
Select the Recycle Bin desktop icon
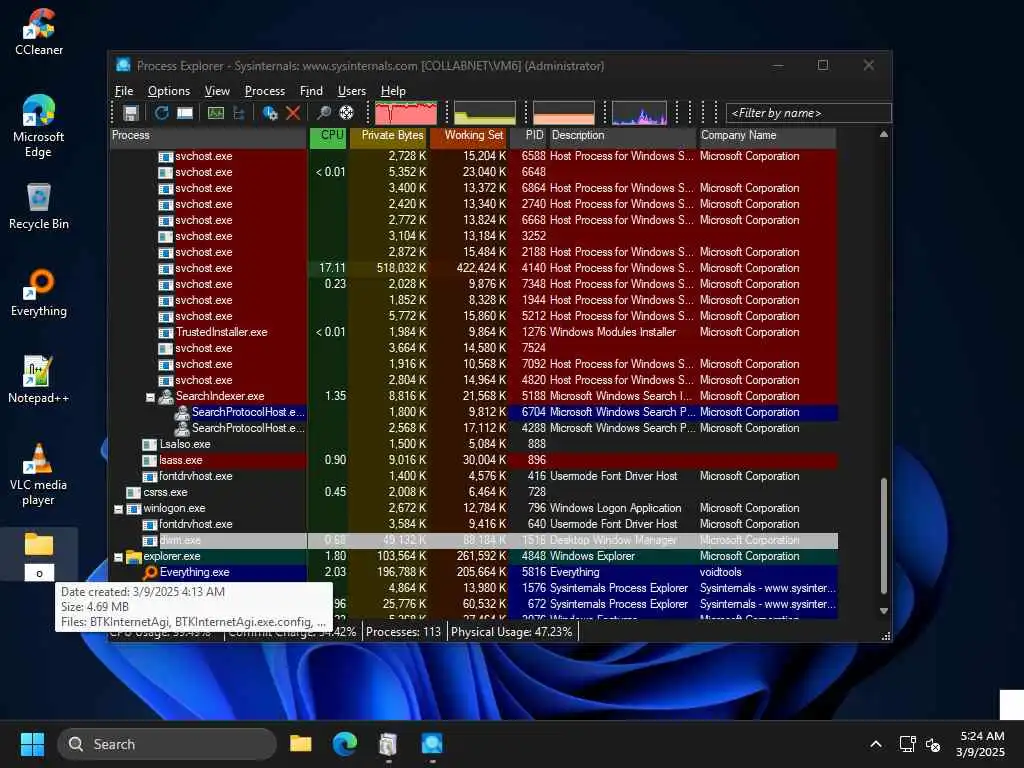pyautogui.click(x=39, y=206)
